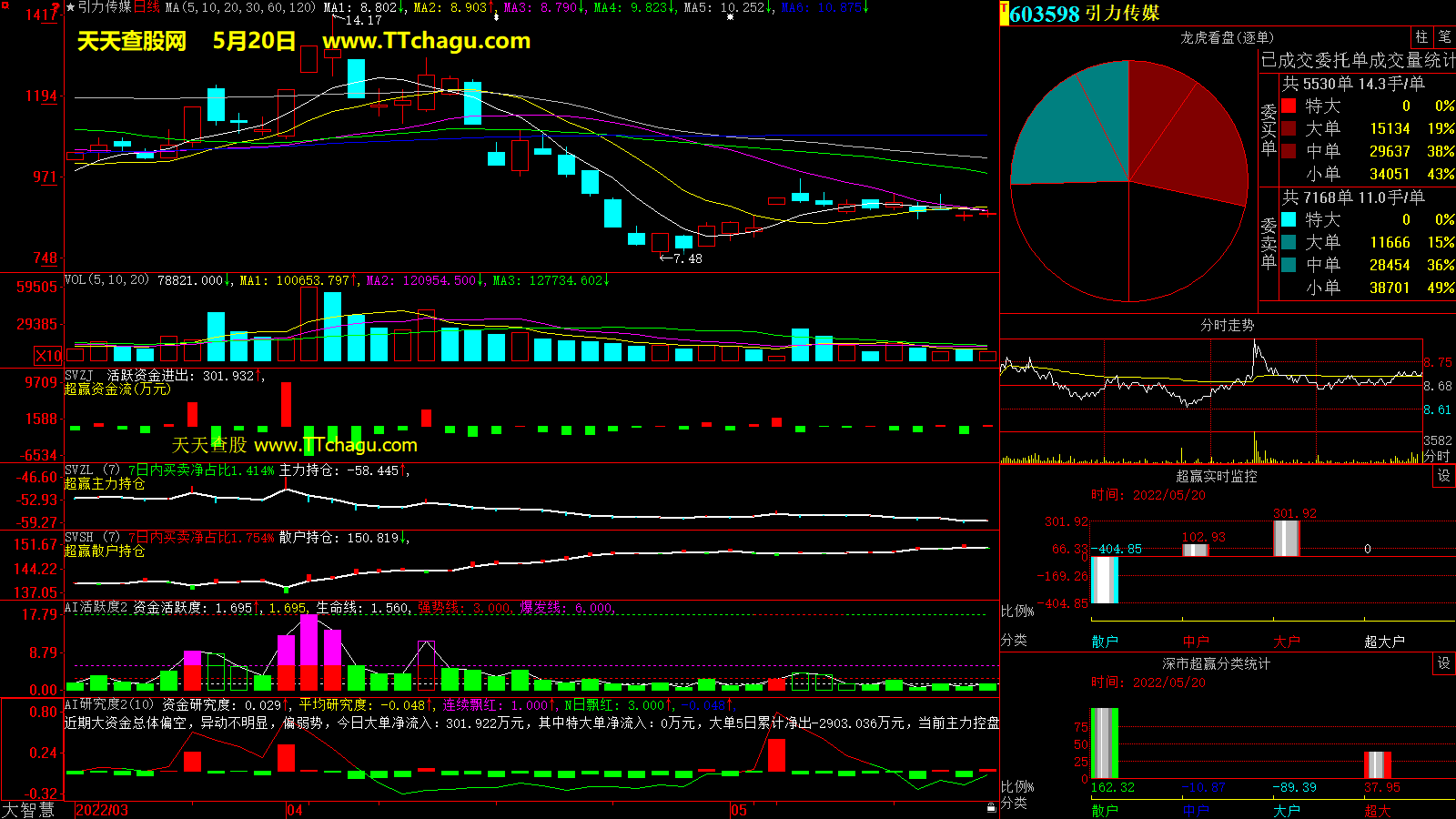The height and width of the screenshot is (819, 1456).
Task: Click the yellow T marker beside 603598
Action: point(1005,14)
